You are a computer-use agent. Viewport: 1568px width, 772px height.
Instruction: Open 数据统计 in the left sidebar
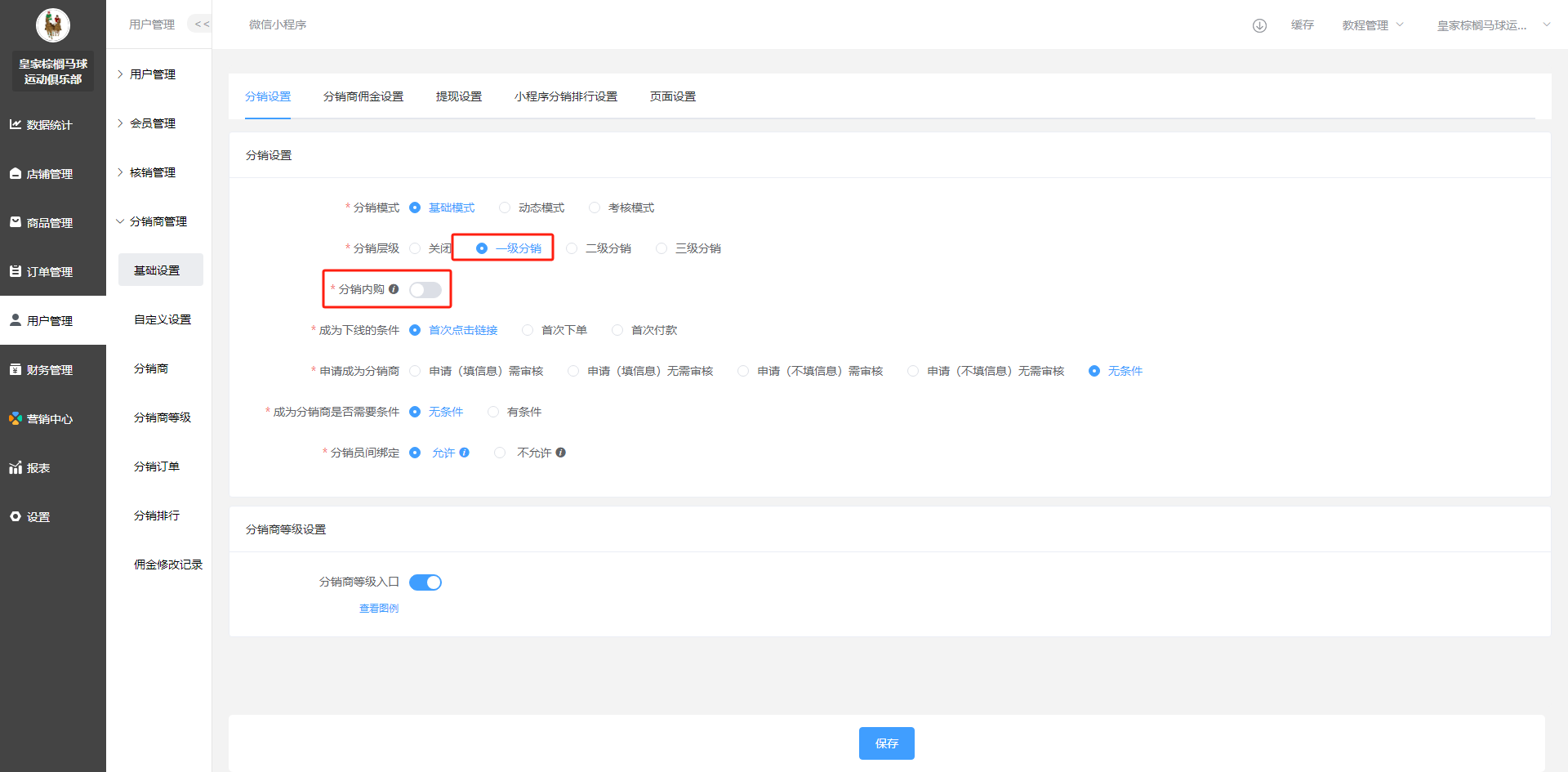coord(49,125)
